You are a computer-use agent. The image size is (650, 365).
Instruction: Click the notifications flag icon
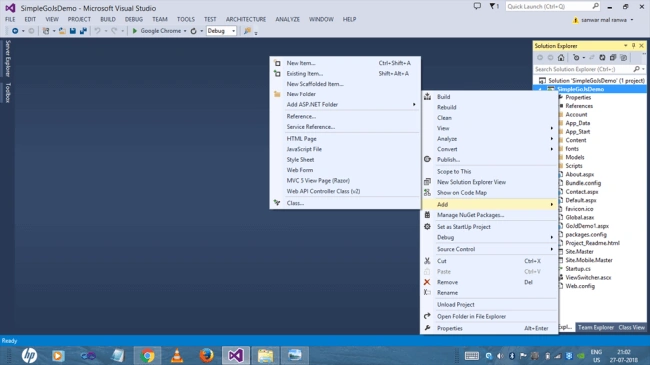tap(494, 6)
